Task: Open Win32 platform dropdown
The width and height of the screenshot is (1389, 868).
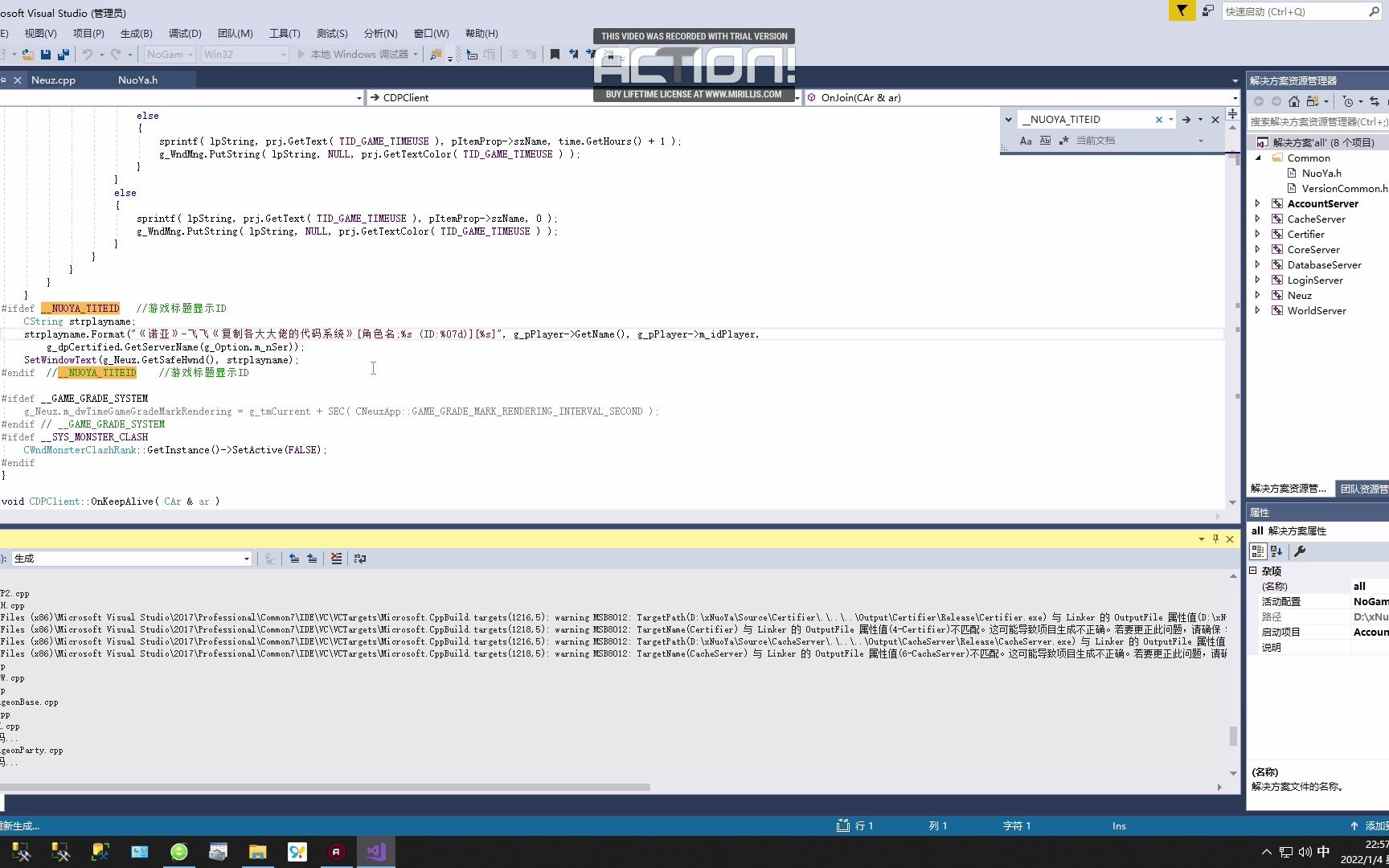Action: pos(244,55)
